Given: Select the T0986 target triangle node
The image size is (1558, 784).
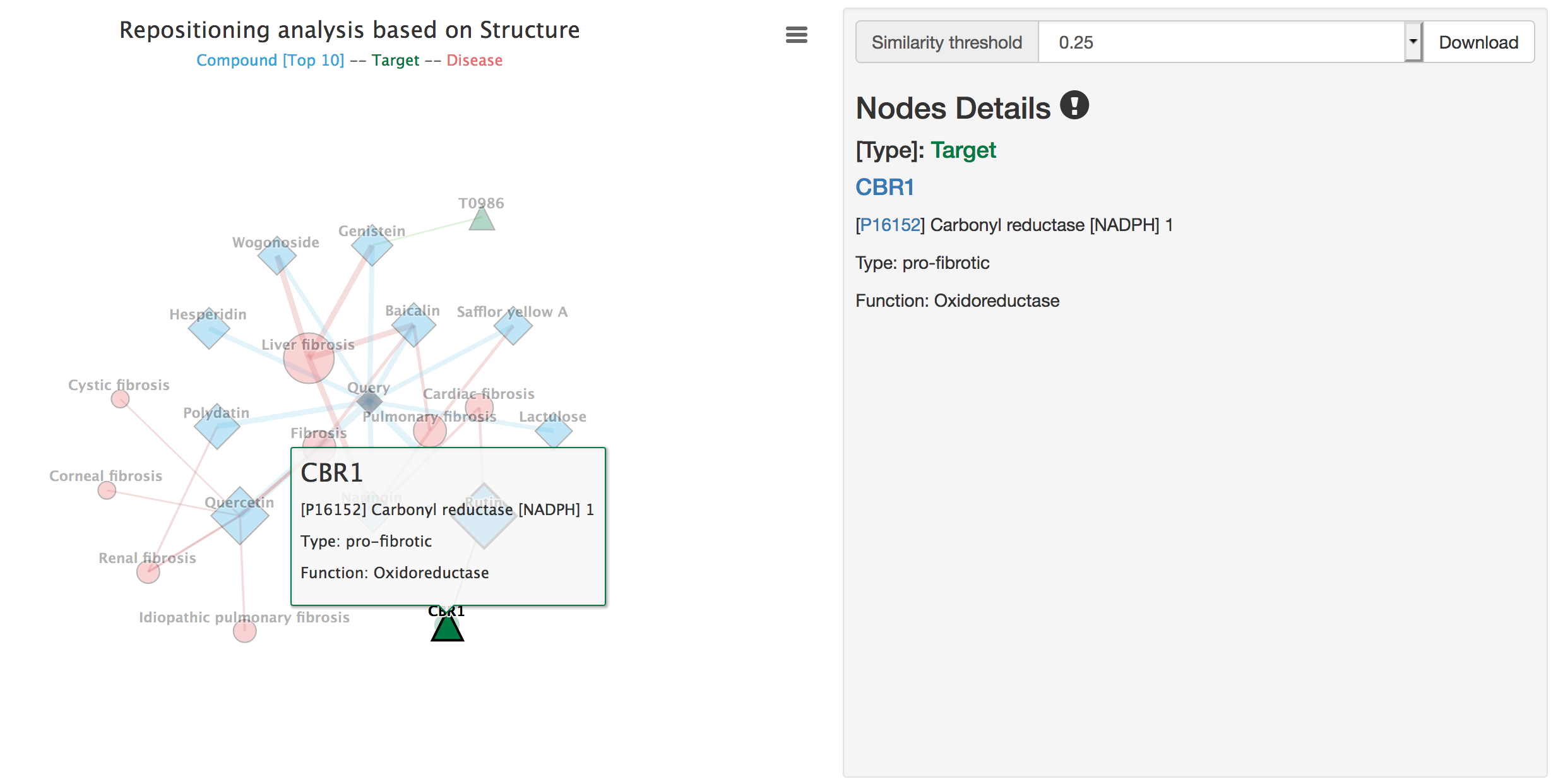Looking at the screenshot, I should (482, 221).
